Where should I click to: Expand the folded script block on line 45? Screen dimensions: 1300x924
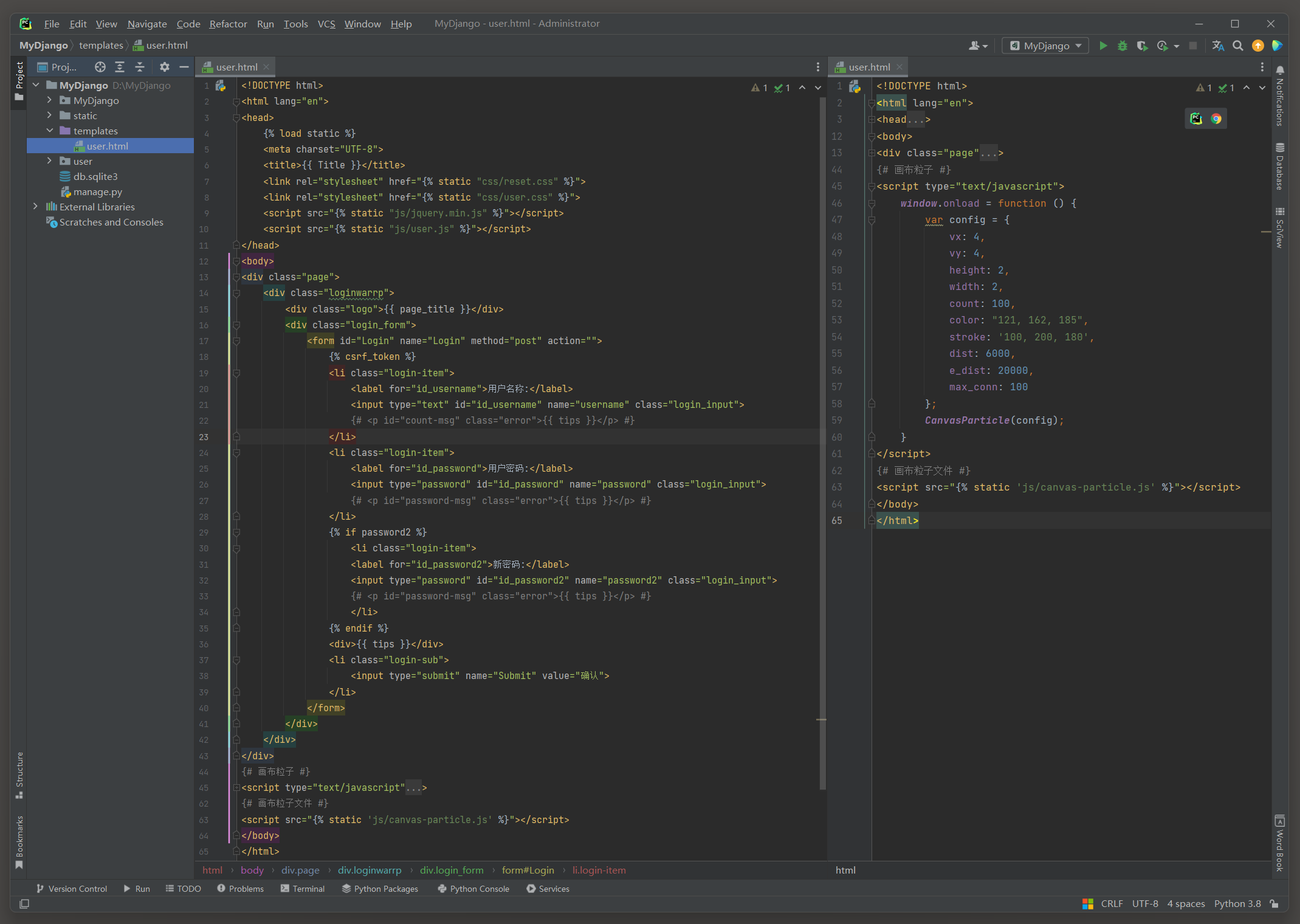[236, 788]
